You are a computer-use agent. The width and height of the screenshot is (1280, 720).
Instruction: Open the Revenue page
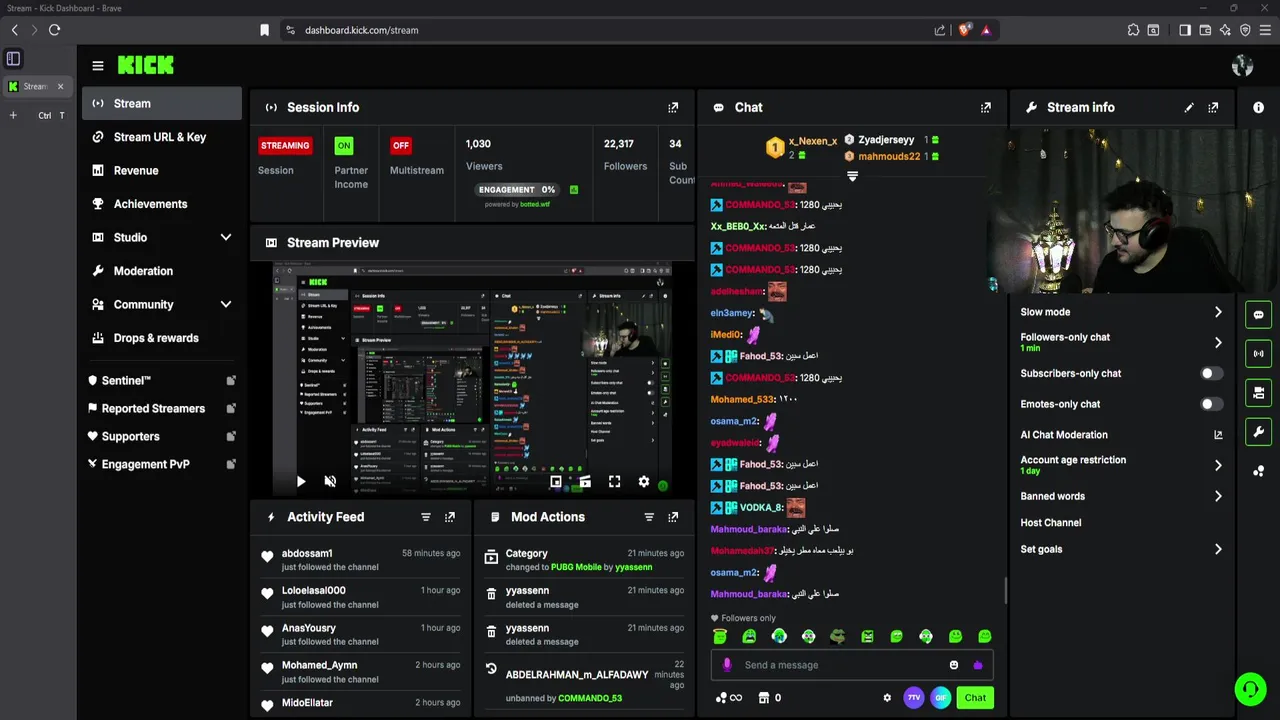(162, 170)
